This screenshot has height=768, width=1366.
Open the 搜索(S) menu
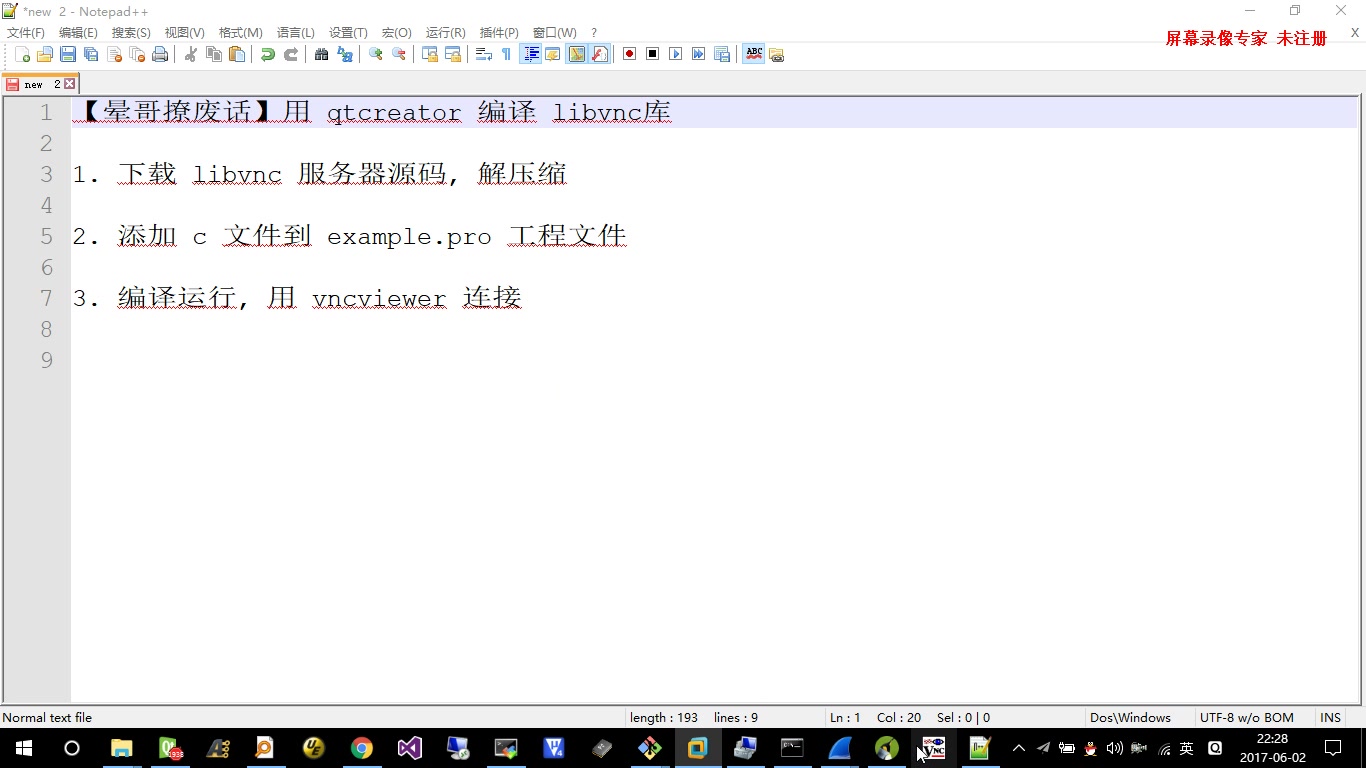pyautogui.click(x=131, y=33)
